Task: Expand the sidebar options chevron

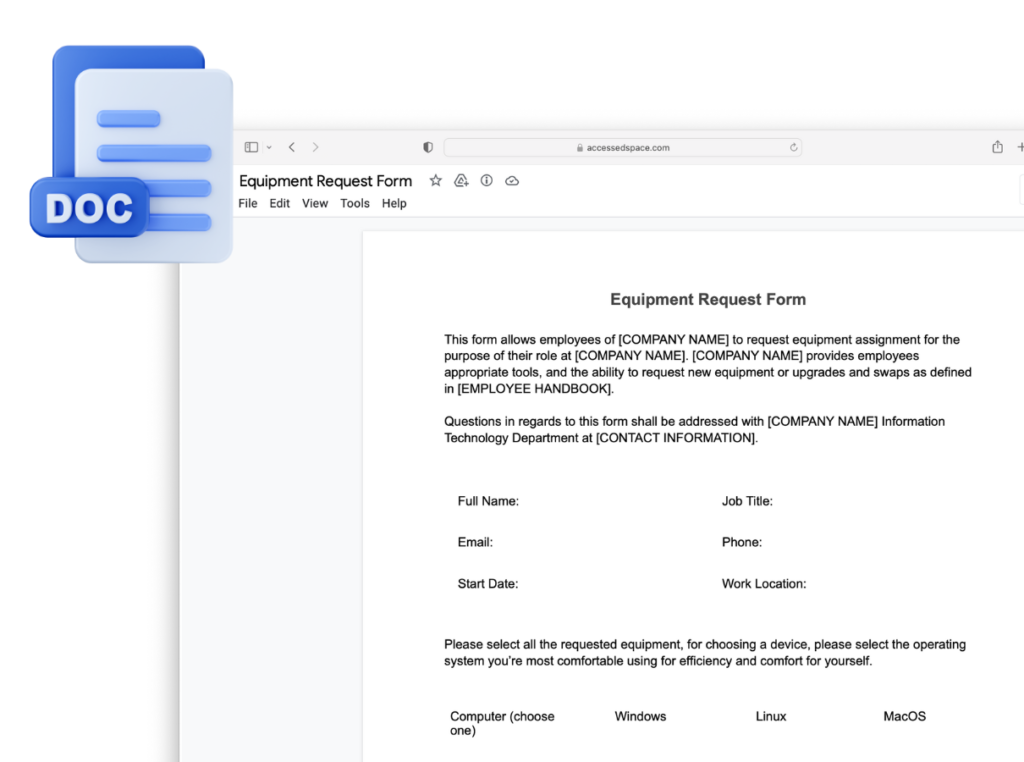Action: click(268, 146)
